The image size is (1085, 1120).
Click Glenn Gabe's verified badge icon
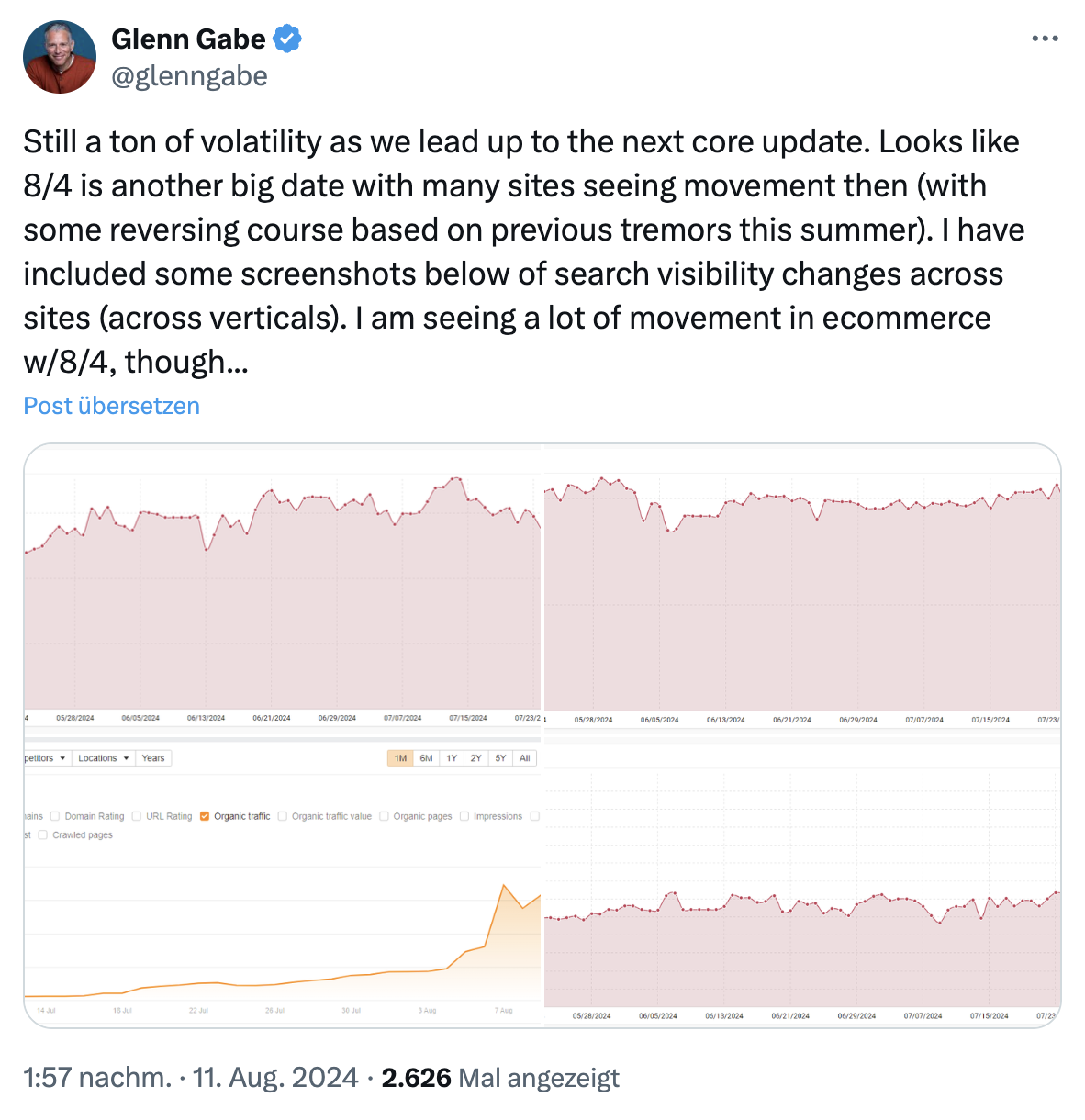click(286, 39)
